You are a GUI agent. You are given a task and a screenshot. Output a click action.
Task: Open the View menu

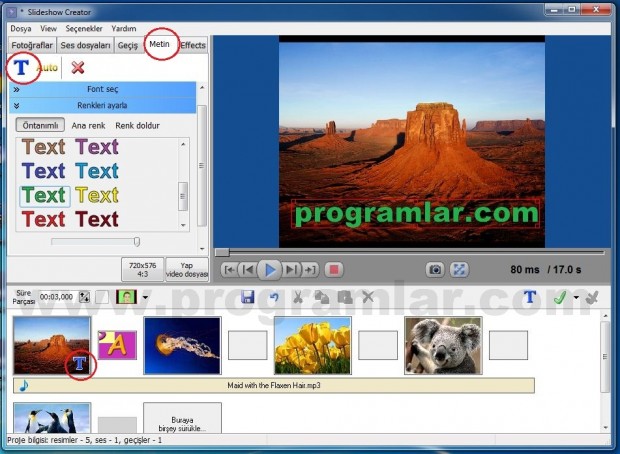tap(48, 28)
